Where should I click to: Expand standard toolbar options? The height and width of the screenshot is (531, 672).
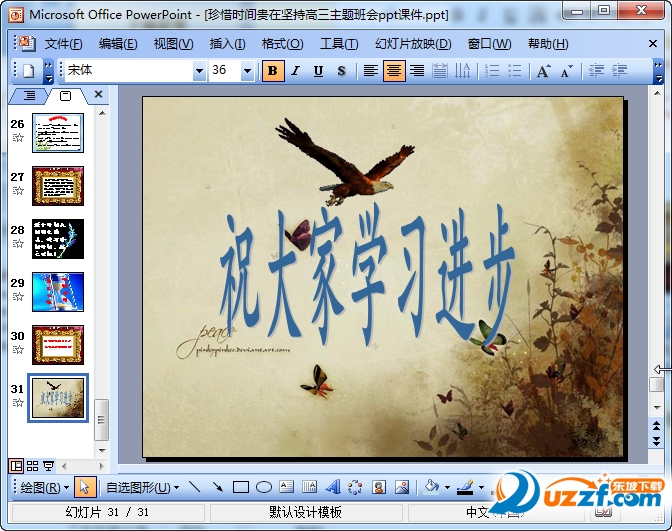pos(48,71)
